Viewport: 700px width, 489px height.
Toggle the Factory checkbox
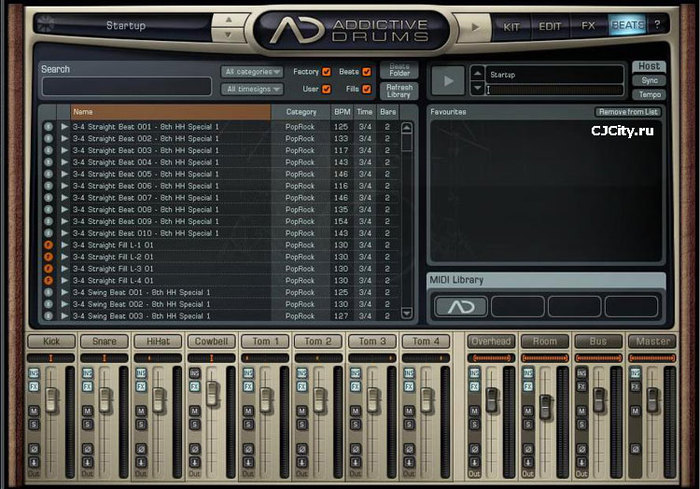326,71
